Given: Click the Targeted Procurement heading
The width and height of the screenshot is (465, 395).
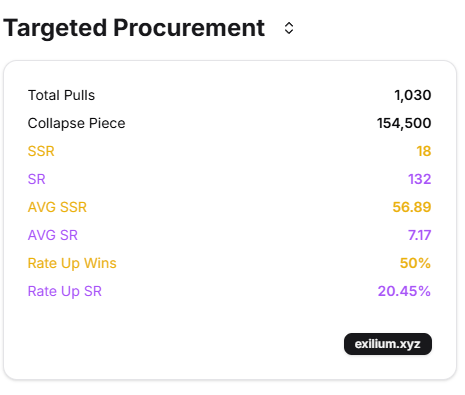Looking at the screenshot, I should (x=134, y=28).
